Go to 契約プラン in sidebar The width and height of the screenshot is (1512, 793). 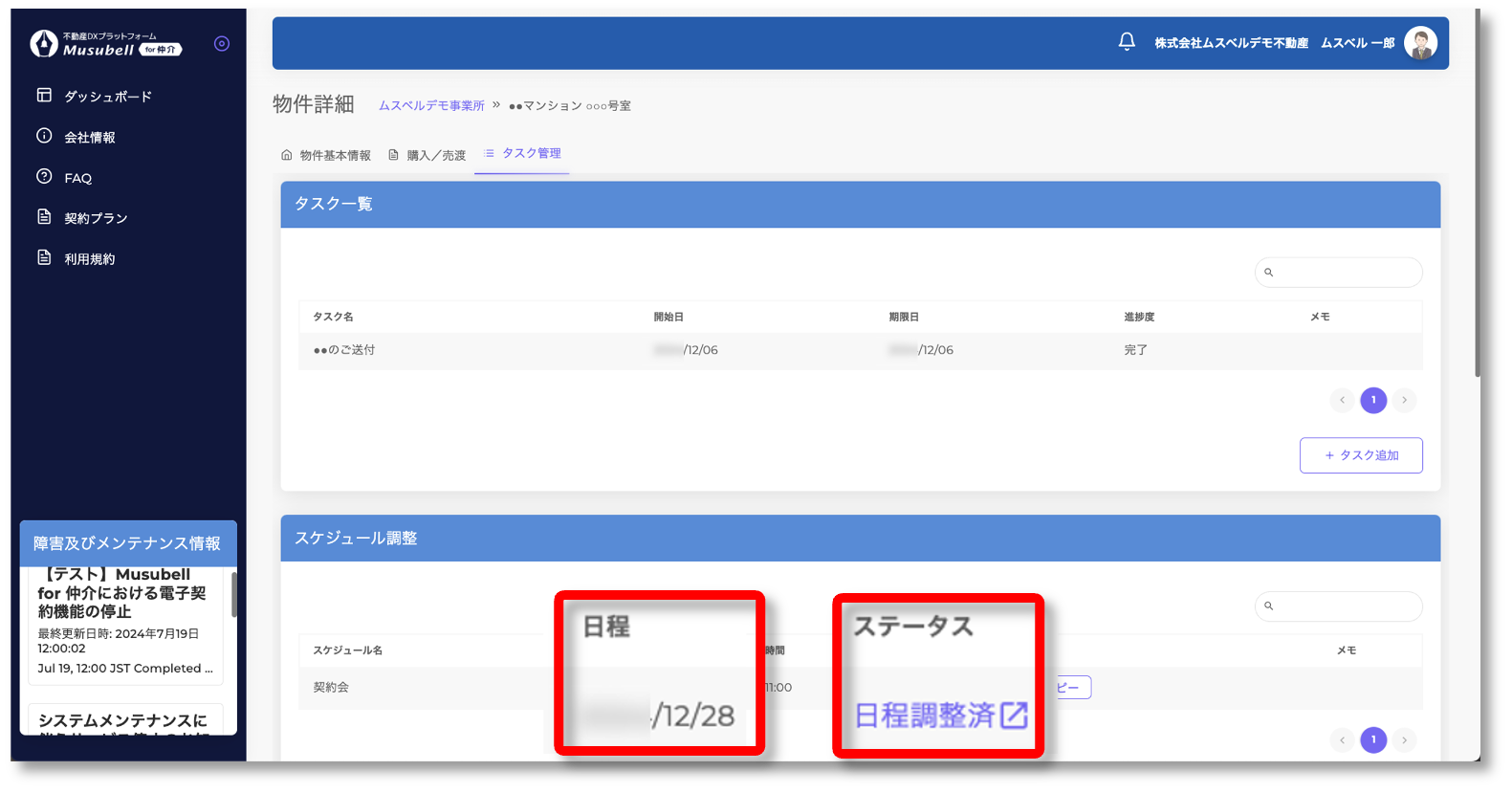click(x=96, y=218)
